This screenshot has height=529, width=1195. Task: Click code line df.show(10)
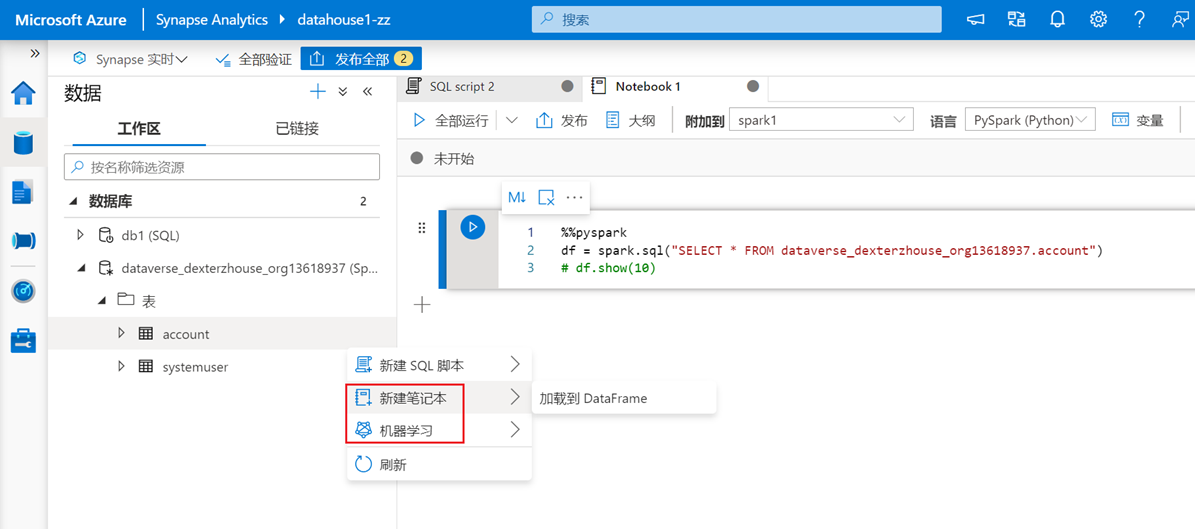[x=607, y=269]
